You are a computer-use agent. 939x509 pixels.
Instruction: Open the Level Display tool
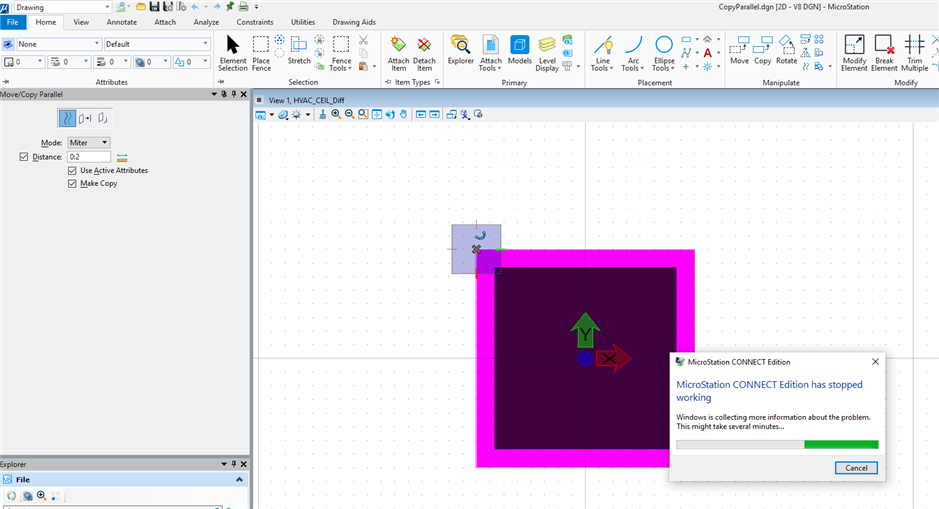(547, 52)
